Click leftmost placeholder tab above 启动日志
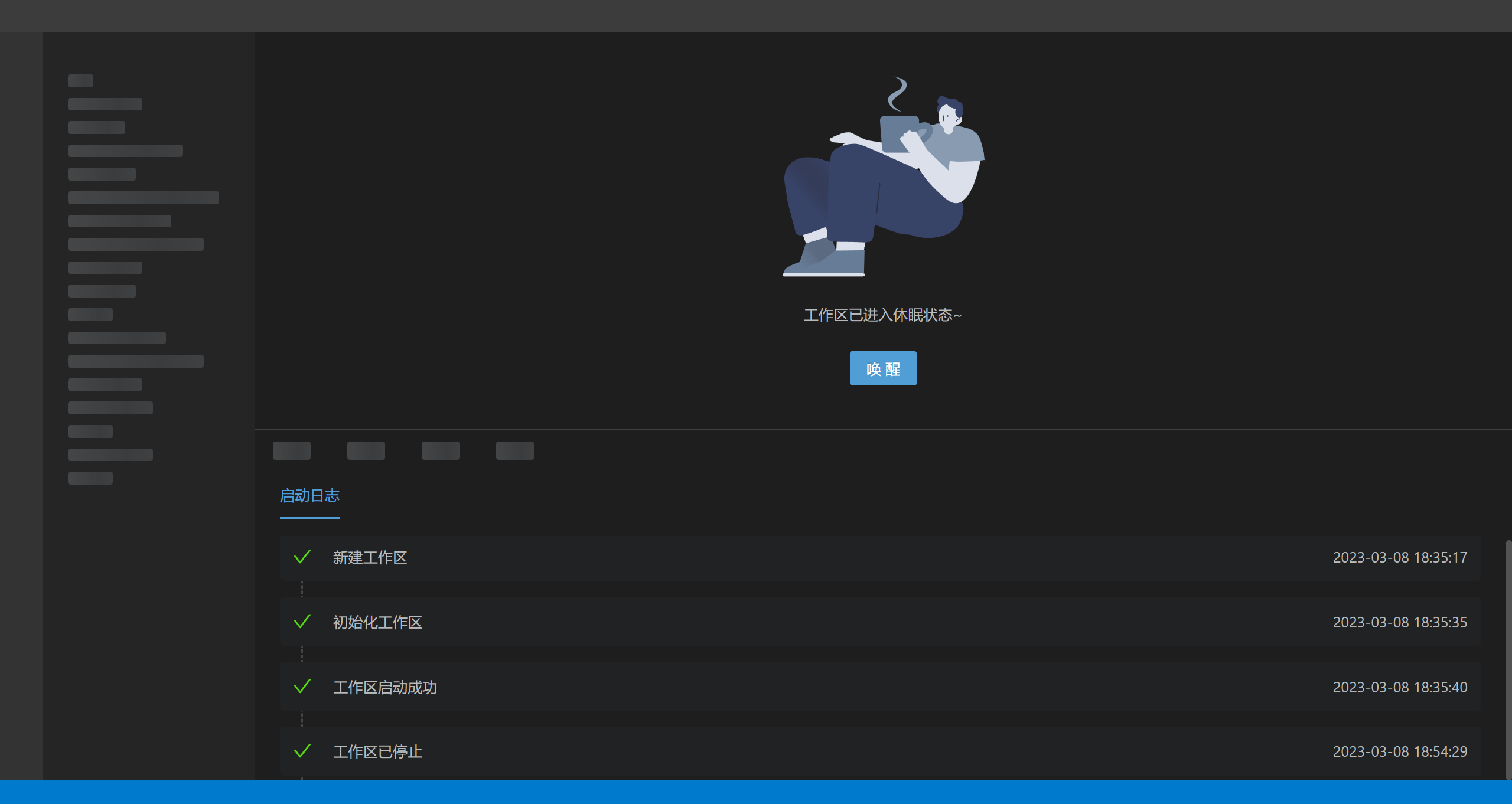 tap(292, 450)
